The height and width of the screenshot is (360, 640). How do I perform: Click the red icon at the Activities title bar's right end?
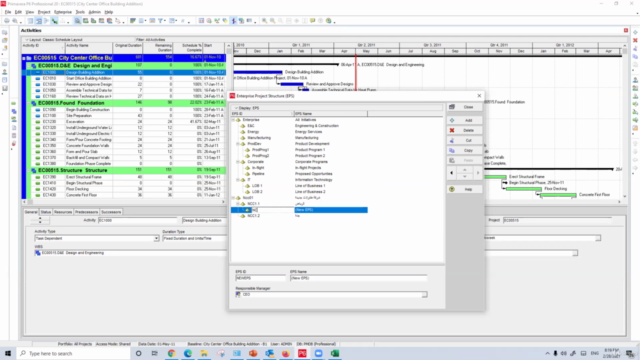click(626, 30)
